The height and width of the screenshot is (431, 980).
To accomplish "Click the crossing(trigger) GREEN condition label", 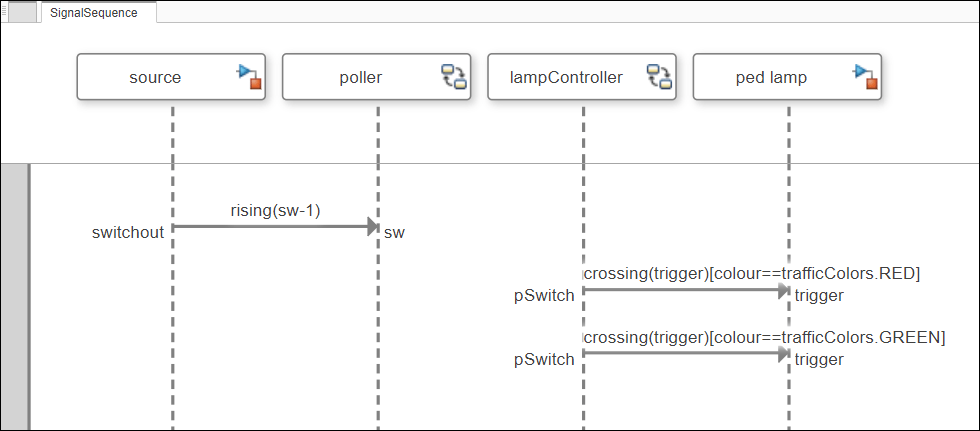I will click(x=764, y=337).
